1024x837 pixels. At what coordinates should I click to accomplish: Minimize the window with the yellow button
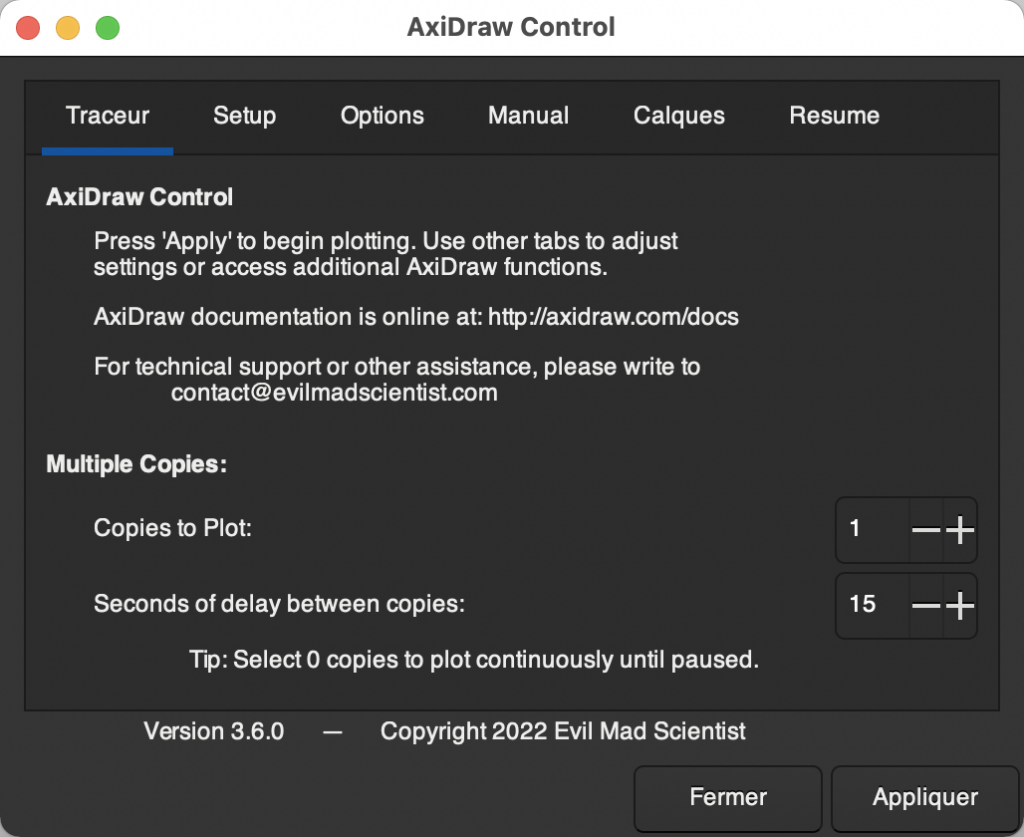tap(68, 28)
